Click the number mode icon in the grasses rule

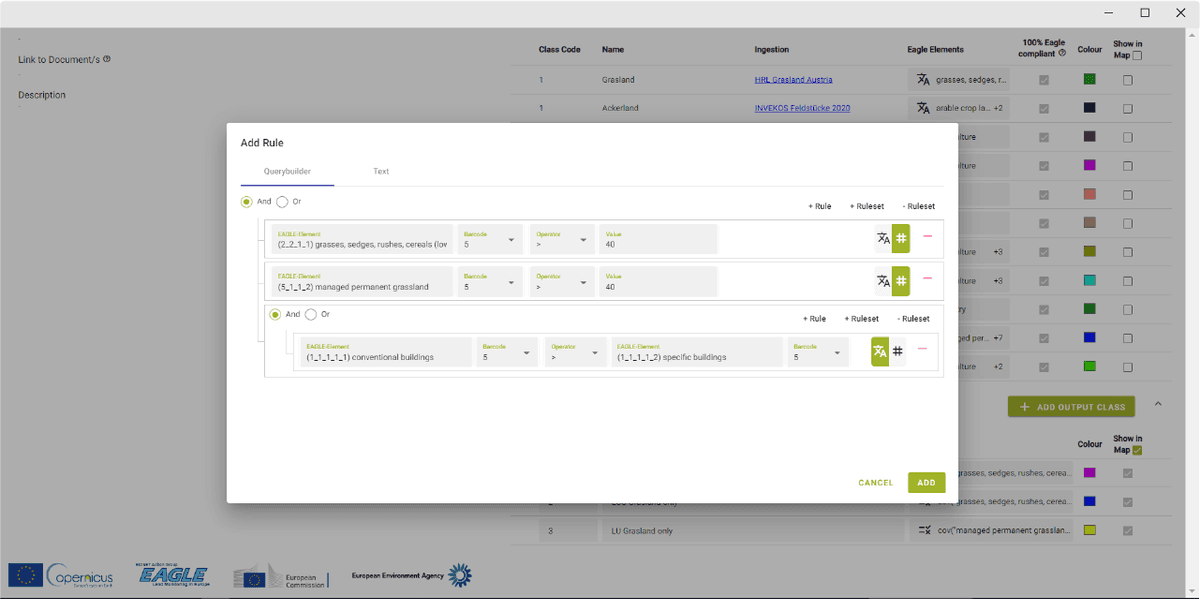pyautogui.click(x=901, y=238)
